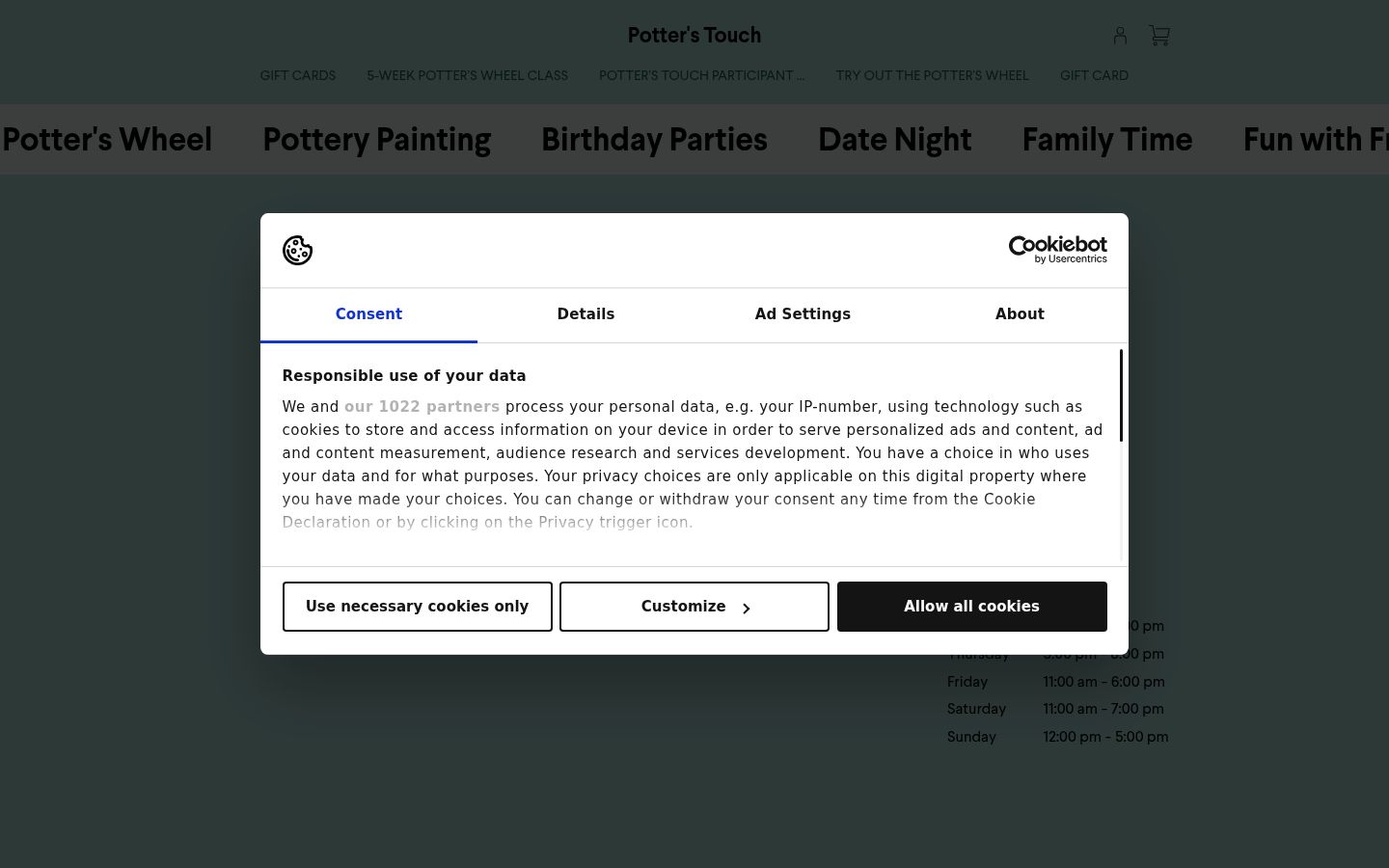The height and width of the screenshot is (868, 1389).
Task: Open the shopping cart icon
Action: click(x=1159, y=36)
